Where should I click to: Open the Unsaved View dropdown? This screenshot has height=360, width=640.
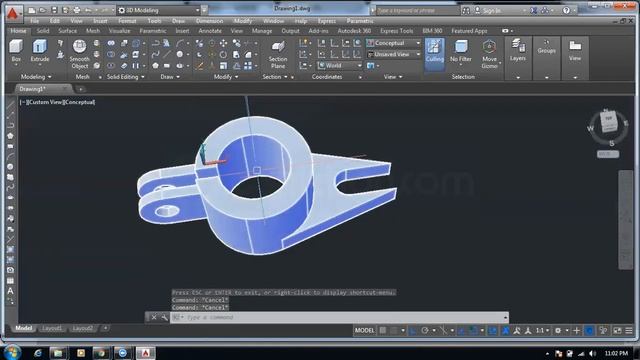[393, 54]
